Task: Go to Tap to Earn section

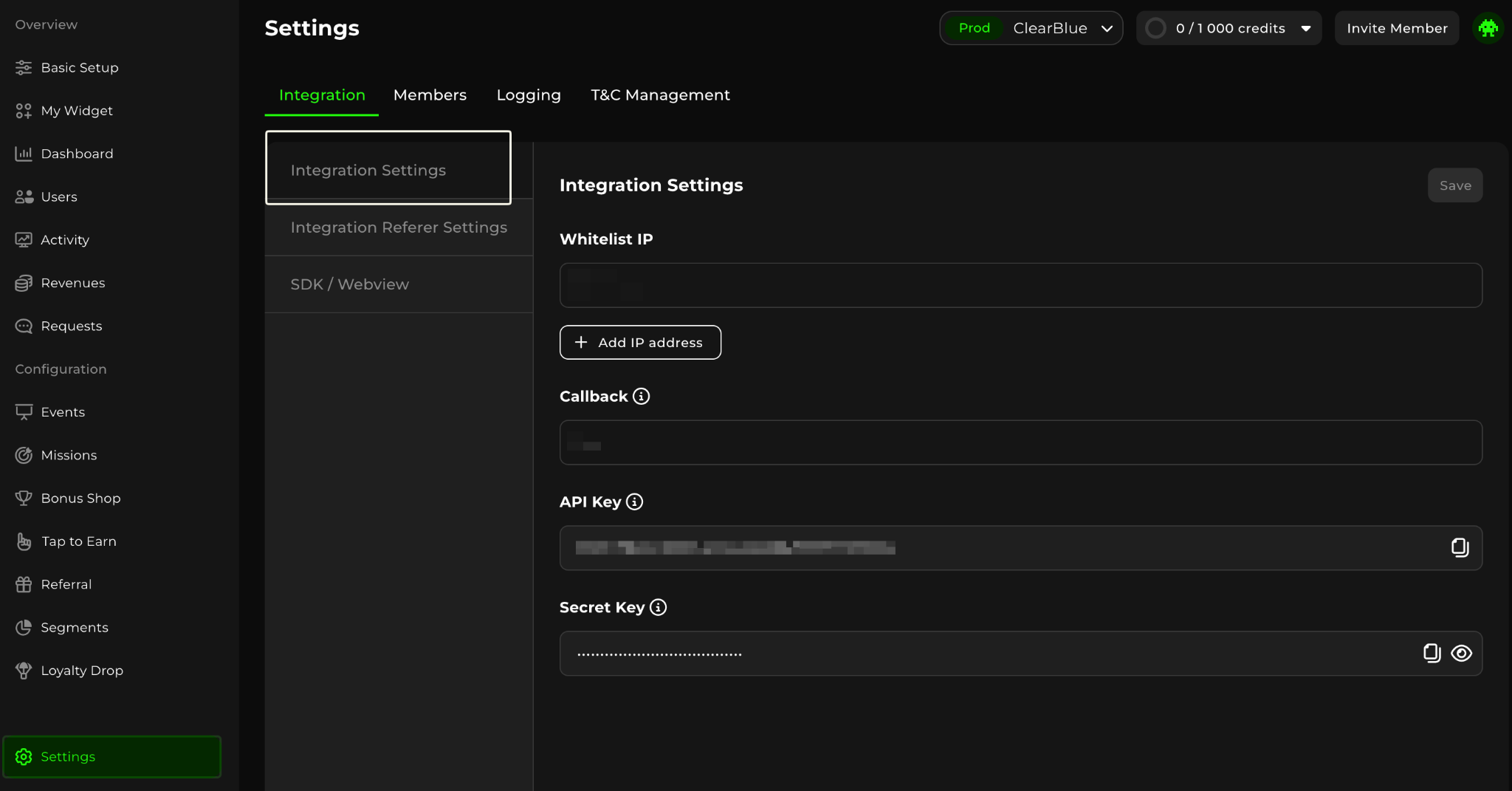Action: [x=78, y=541]
